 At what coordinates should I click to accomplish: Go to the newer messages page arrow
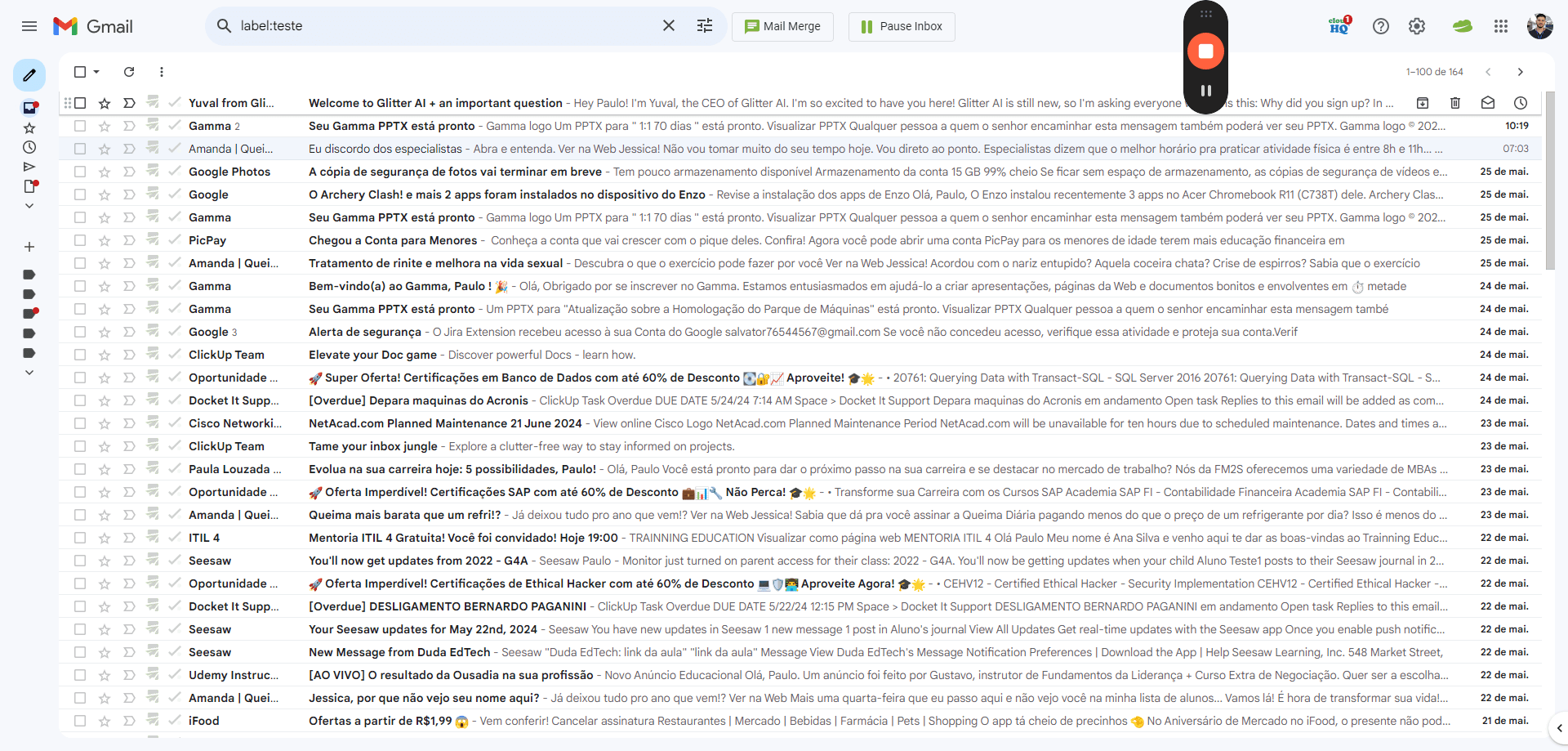[x=1488, y=72]
